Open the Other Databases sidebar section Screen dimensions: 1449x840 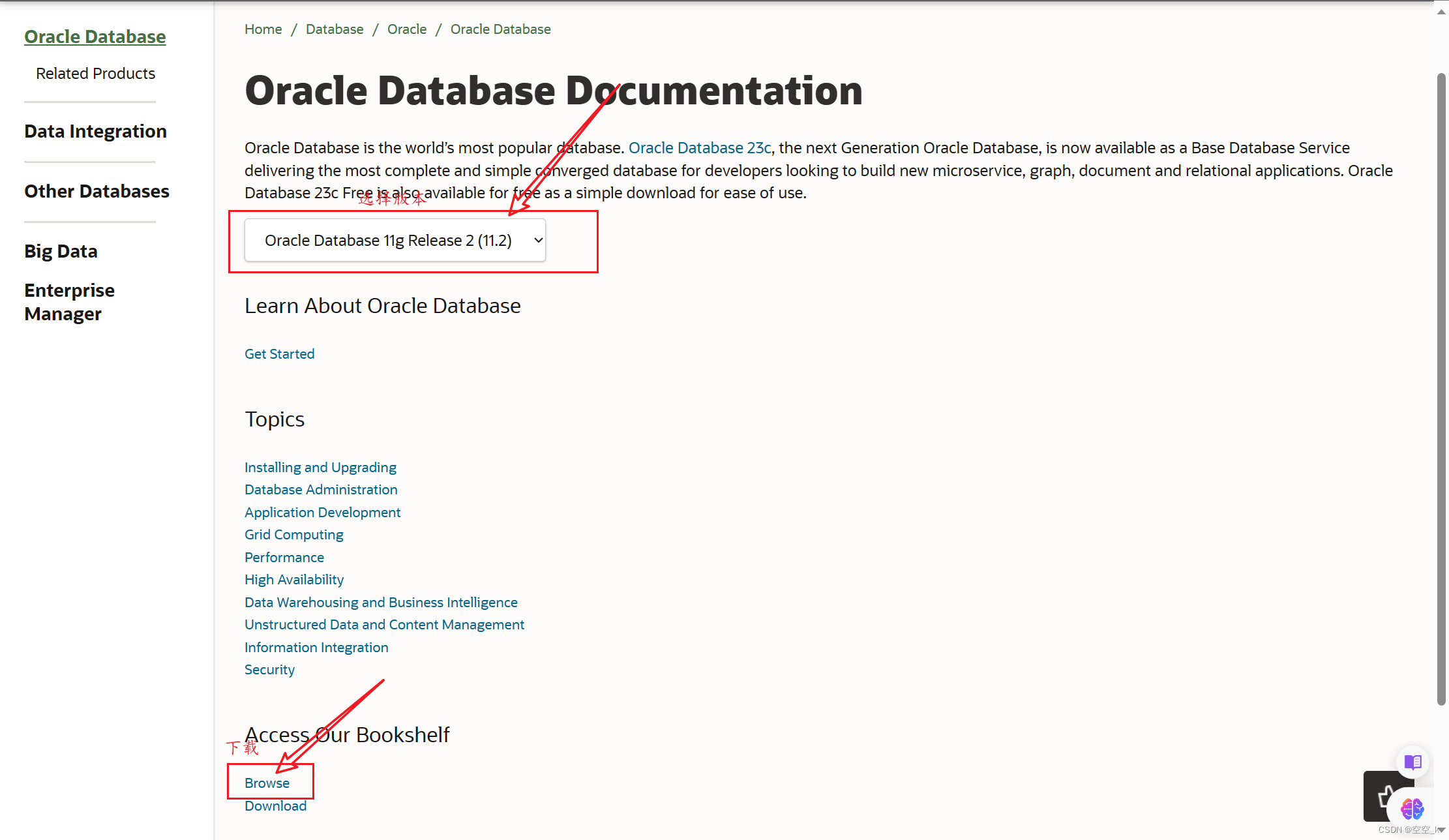[97, 191]
